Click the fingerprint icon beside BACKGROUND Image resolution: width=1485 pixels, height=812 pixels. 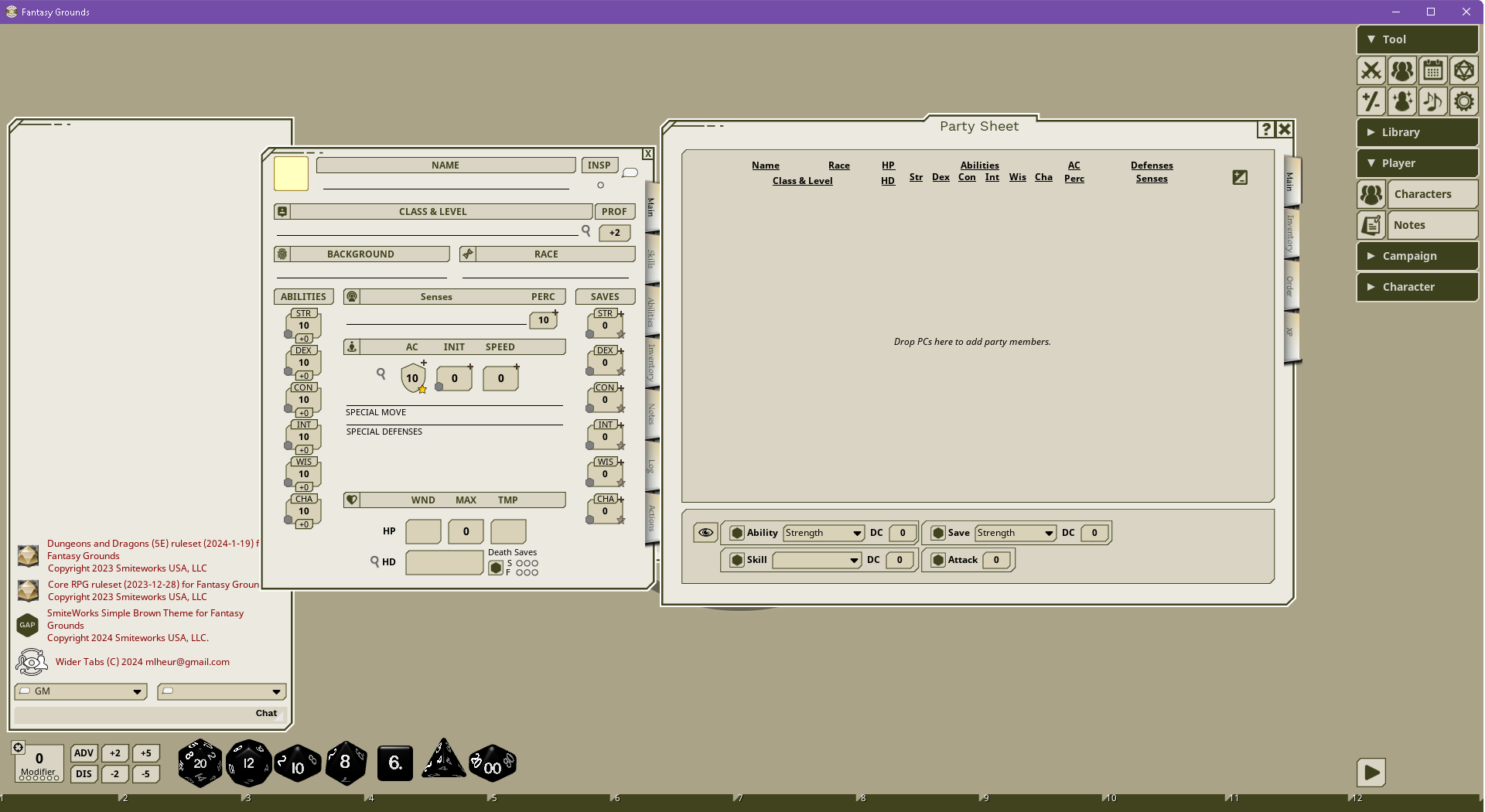[x=282, y=254]
